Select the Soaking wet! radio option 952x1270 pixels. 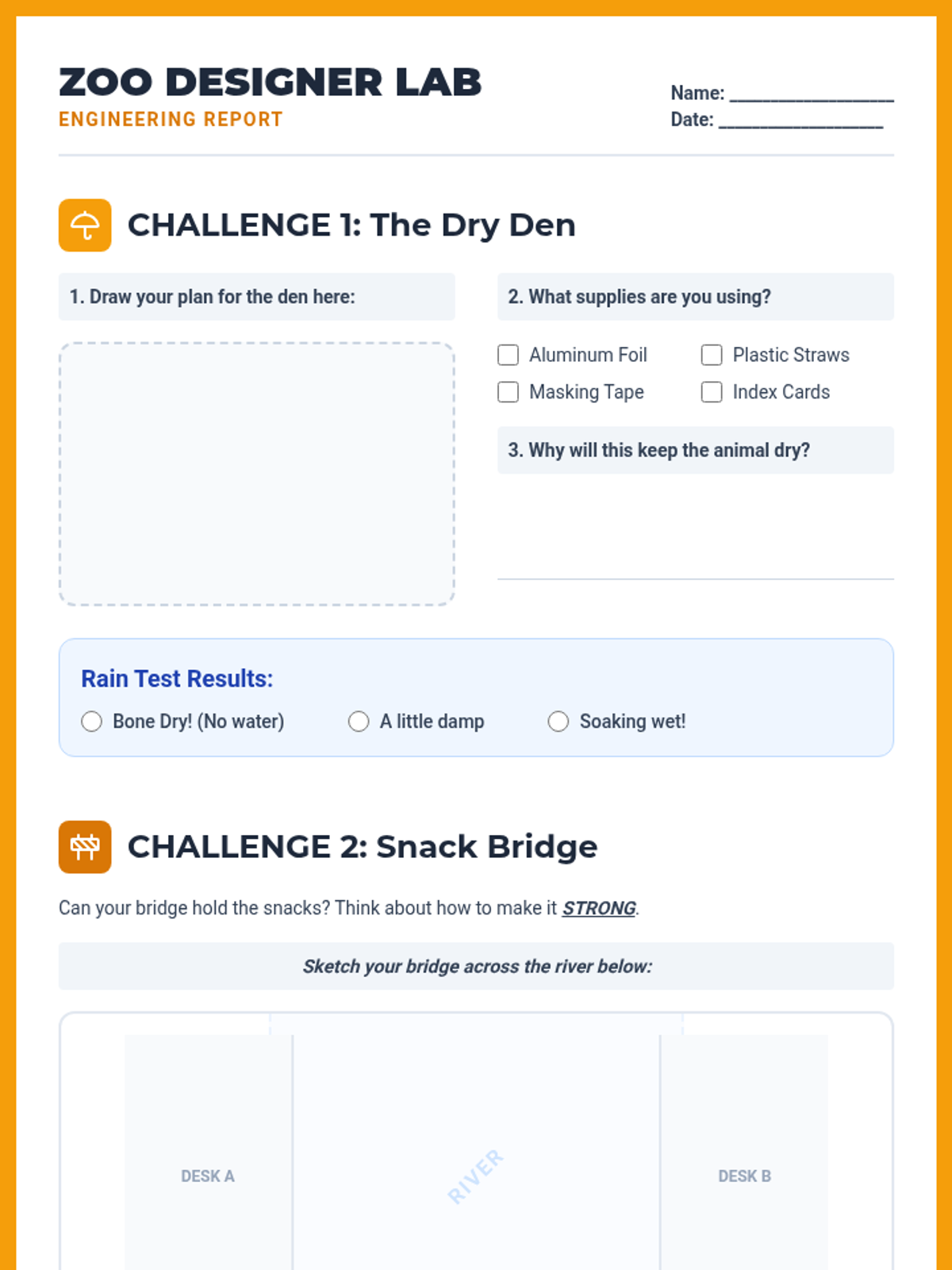pos(559,722)
